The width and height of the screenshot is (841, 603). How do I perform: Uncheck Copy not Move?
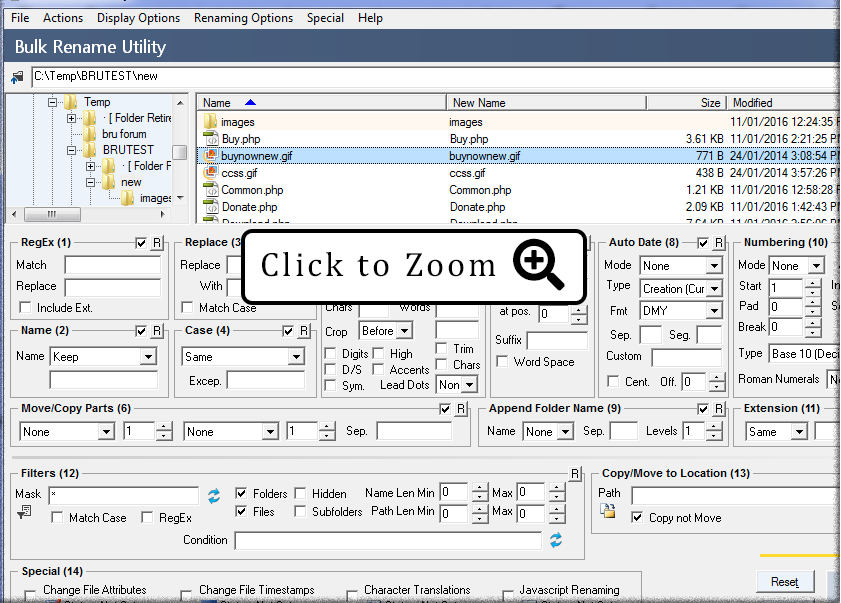click(x=637, y=518)
